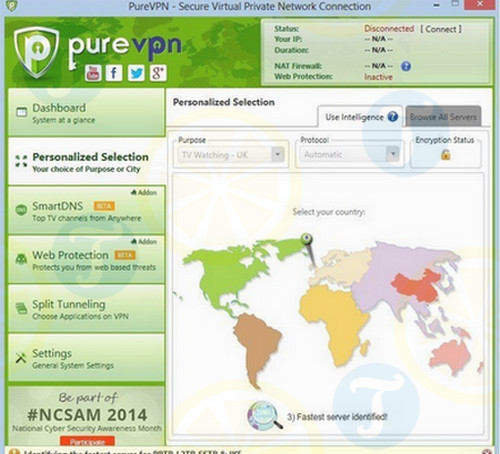Click the Addon label on SmartDNS
Viewport: 500px width, 454px height.
click(144, 192)
